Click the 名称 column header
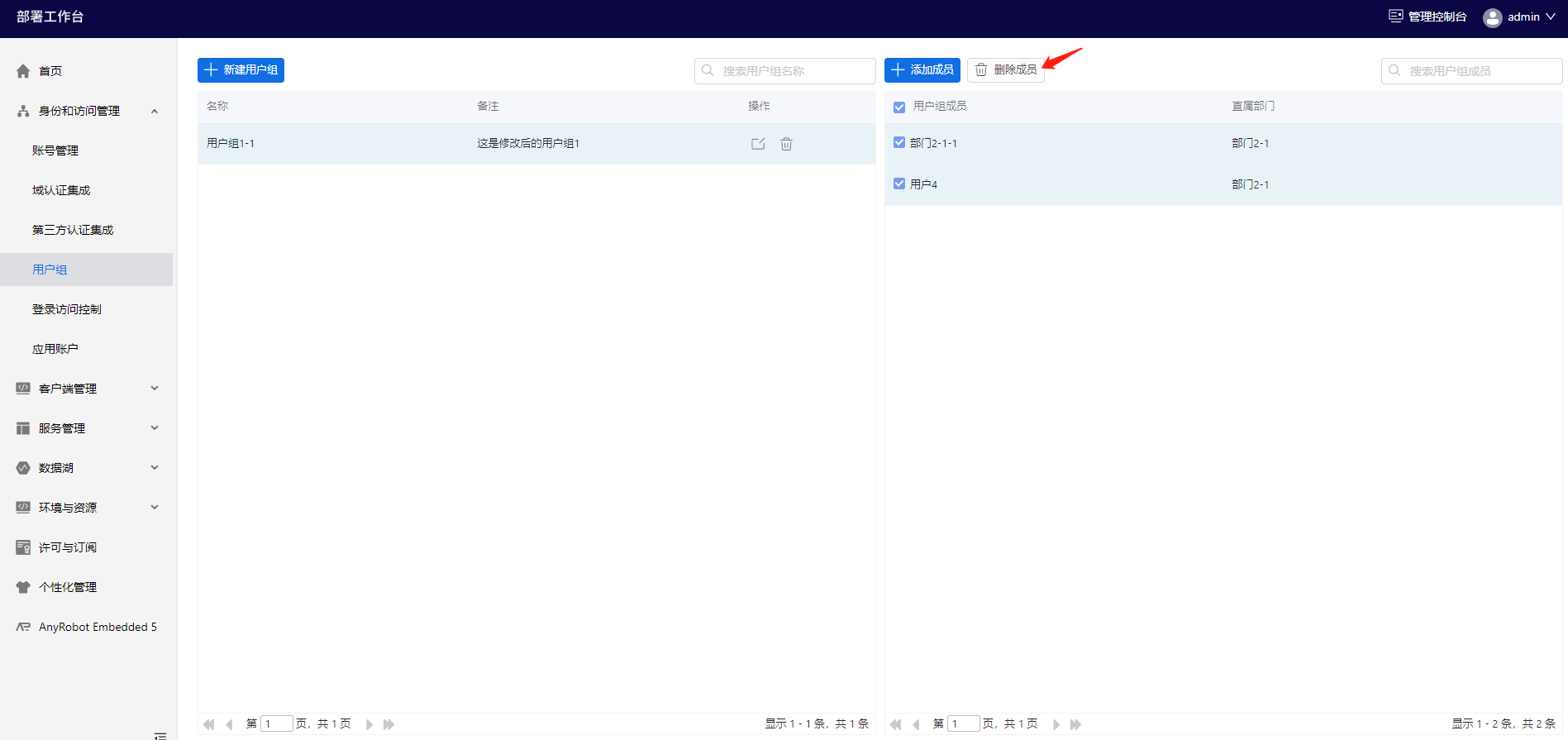This screenshot has height=740, width=1568. click(x=217, y=106)
